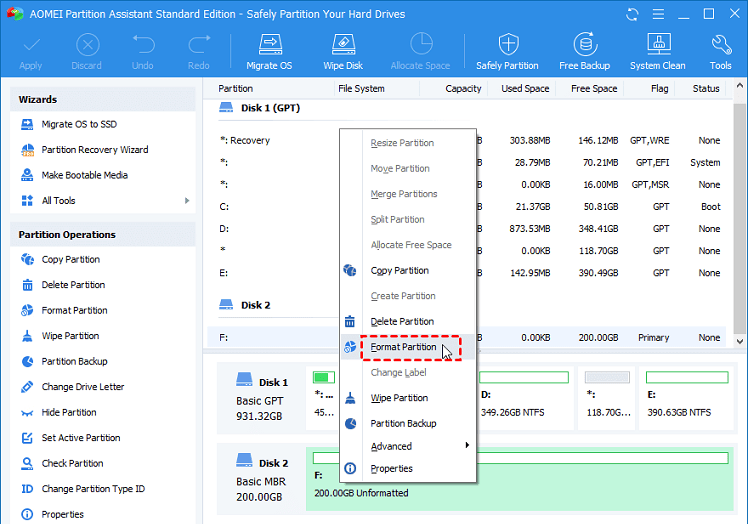Screen dimensions: 748x524
Task: Select the F: 200.00GB Unformatted partition block
Action: pos(519,479)
